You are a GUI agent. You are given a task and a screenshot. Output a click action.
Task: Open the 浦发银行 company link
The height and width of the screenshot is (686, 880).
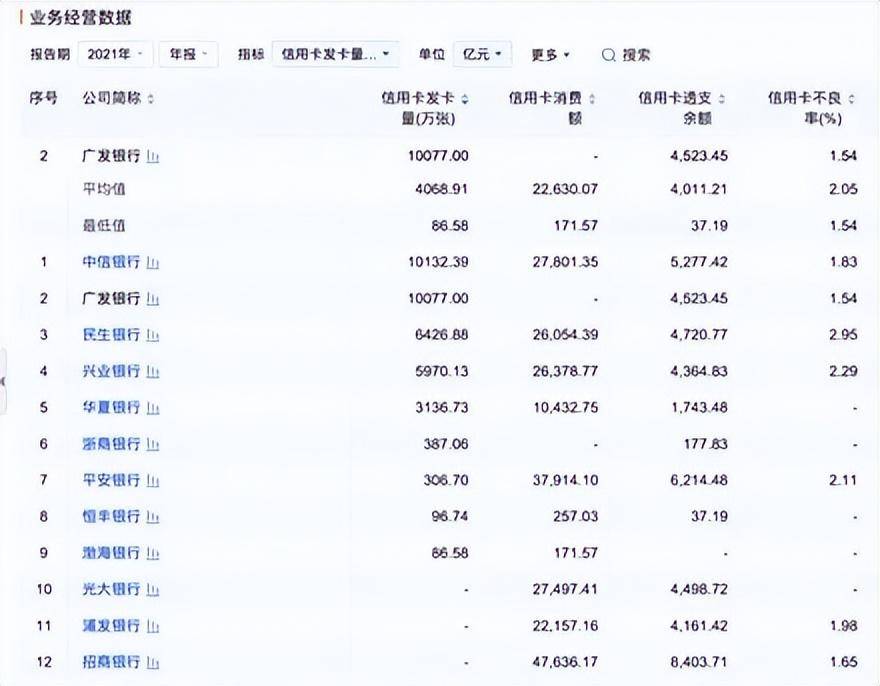(111, 625)
